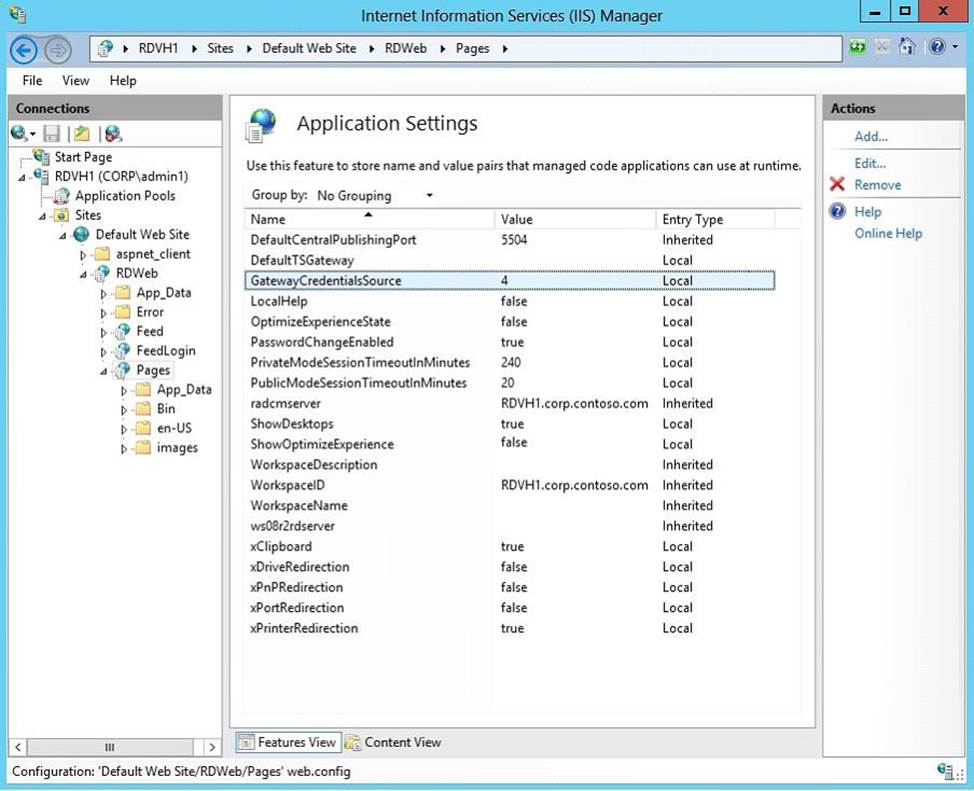
Task: Switch to the Content View tab
Action: click(x=393, y=742)
